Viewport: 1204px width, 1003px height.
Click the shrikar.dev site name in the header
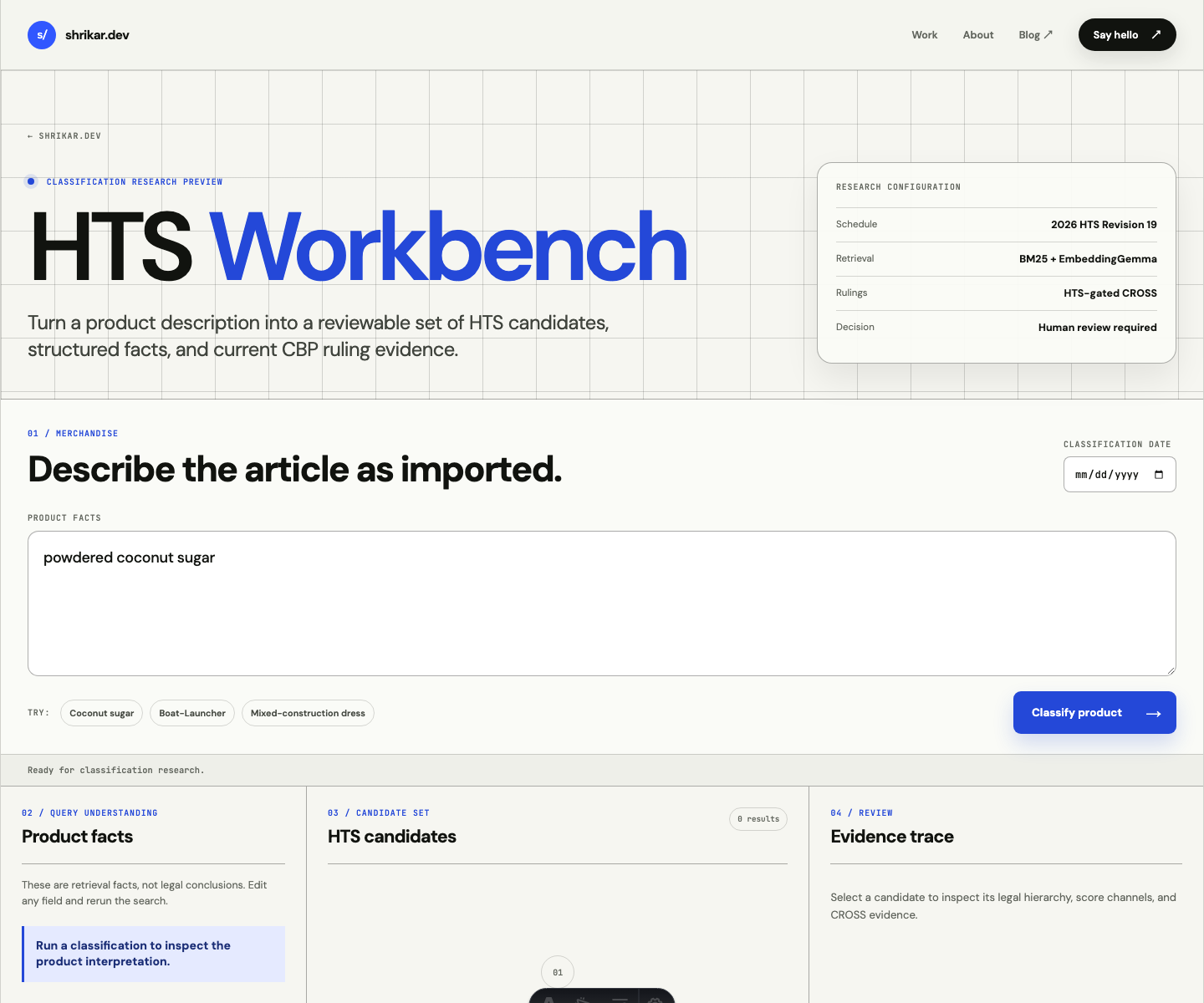(x=97, y=35)
